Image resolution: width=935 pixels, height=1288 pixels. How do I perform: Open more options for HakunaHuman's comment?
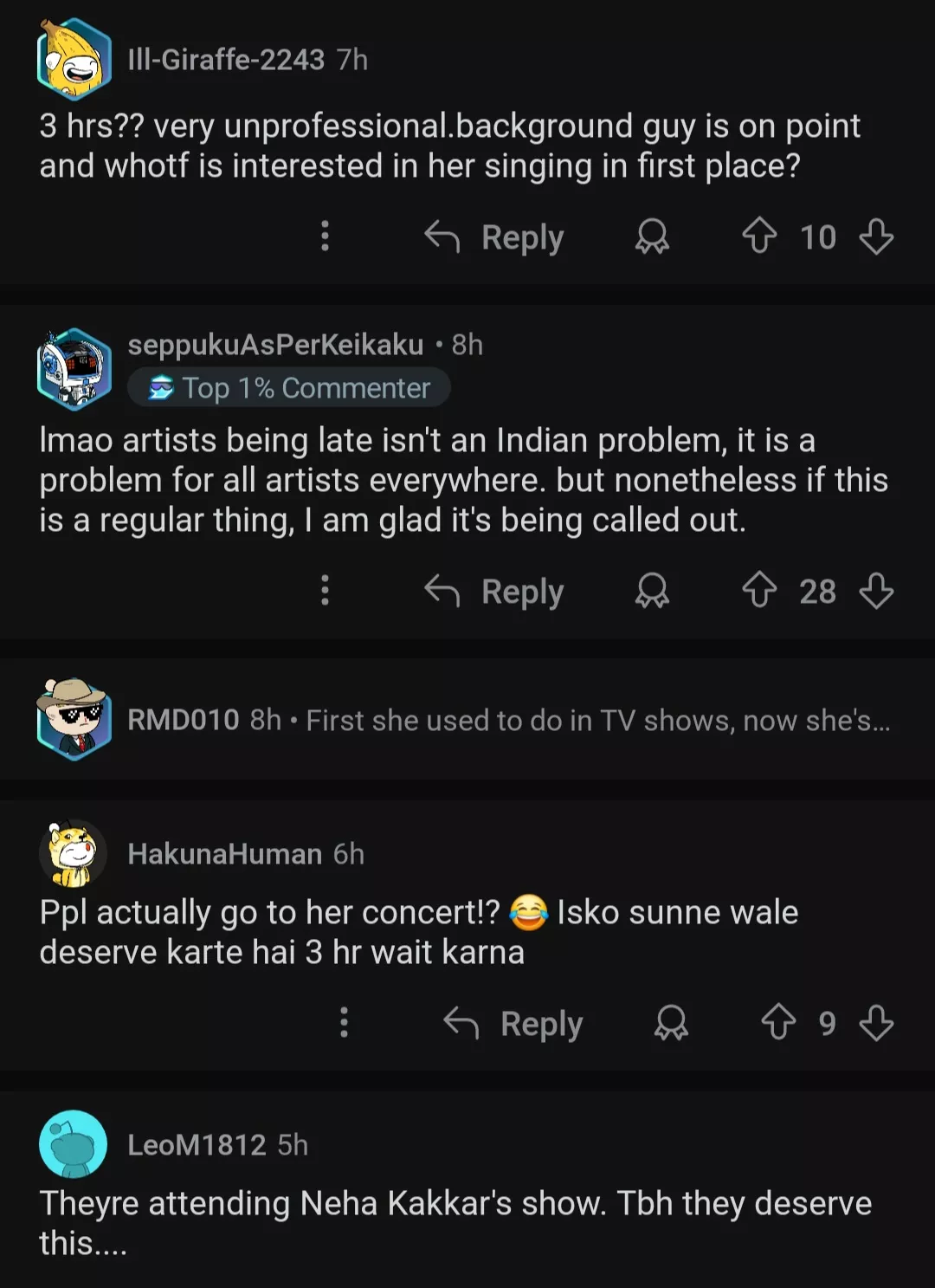(344, 1022)
